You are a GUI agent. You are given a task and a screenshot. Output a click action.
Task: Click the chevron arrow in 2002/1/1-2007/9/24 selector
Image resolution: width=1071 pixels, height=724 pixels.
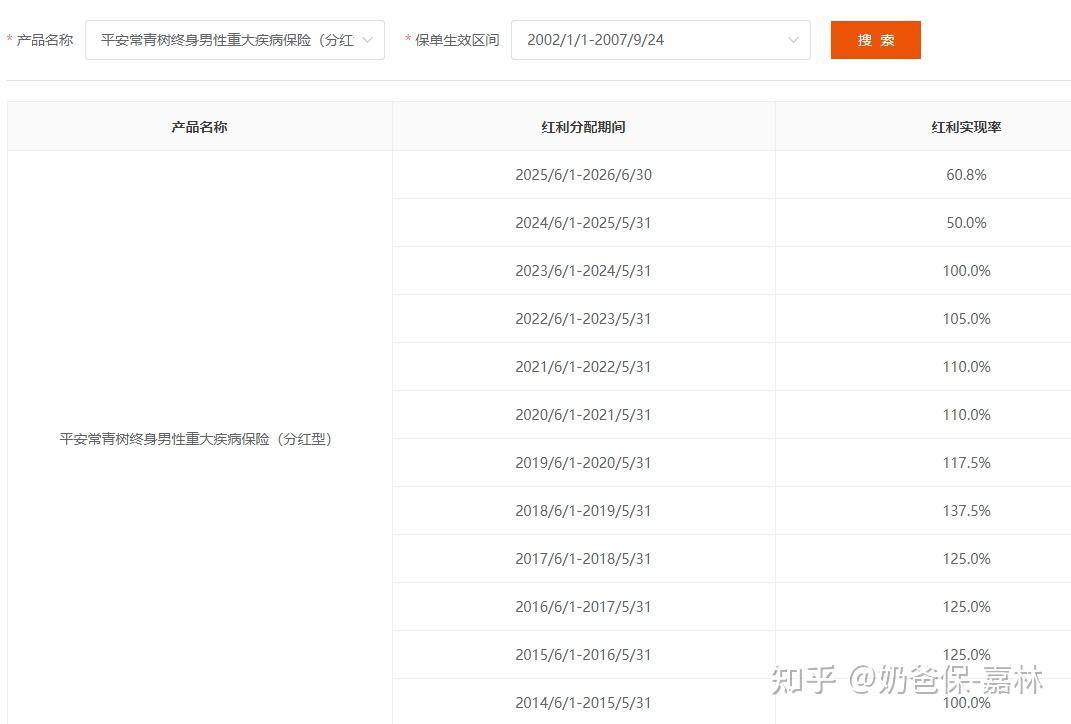793,40
